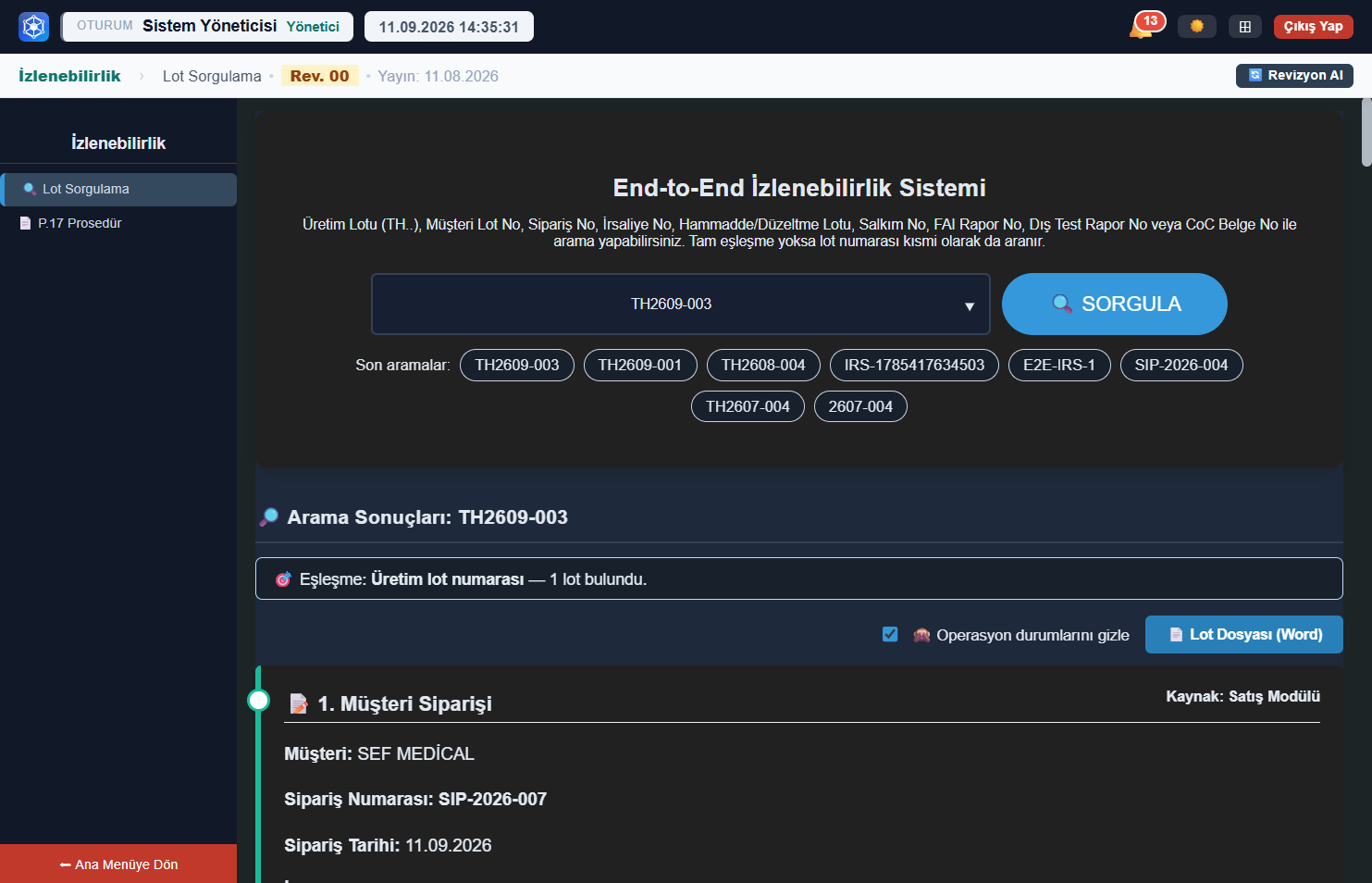Open P.17 Prosedür sidebar item
The height and width of the screenshot is (883, 1372).
(x=118, y=223)
